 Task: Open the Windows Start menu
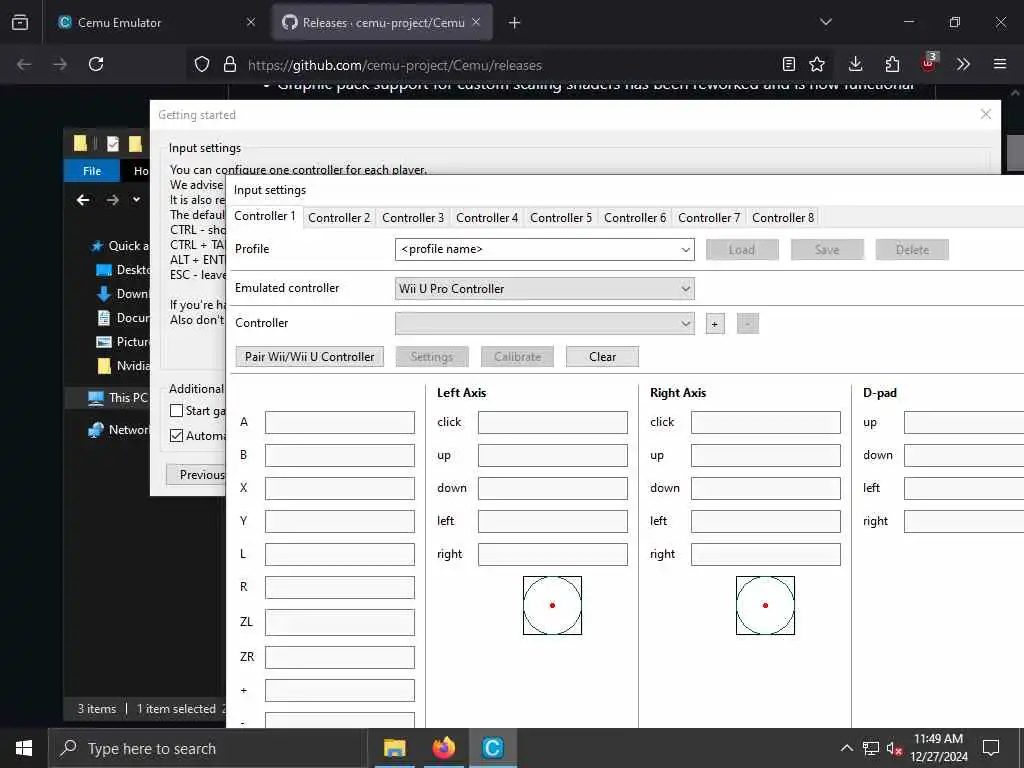coord(24,748)
